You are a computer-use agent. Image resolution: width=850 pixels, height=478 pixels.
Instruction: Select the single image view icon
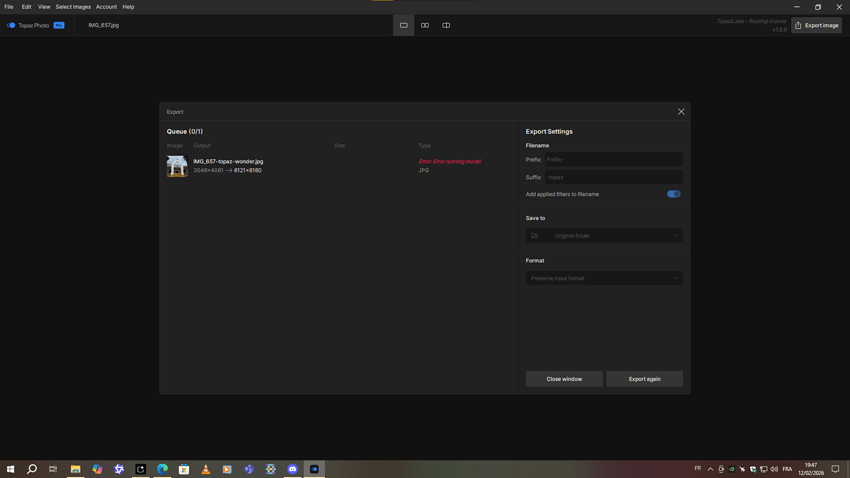tap(404, 25)
